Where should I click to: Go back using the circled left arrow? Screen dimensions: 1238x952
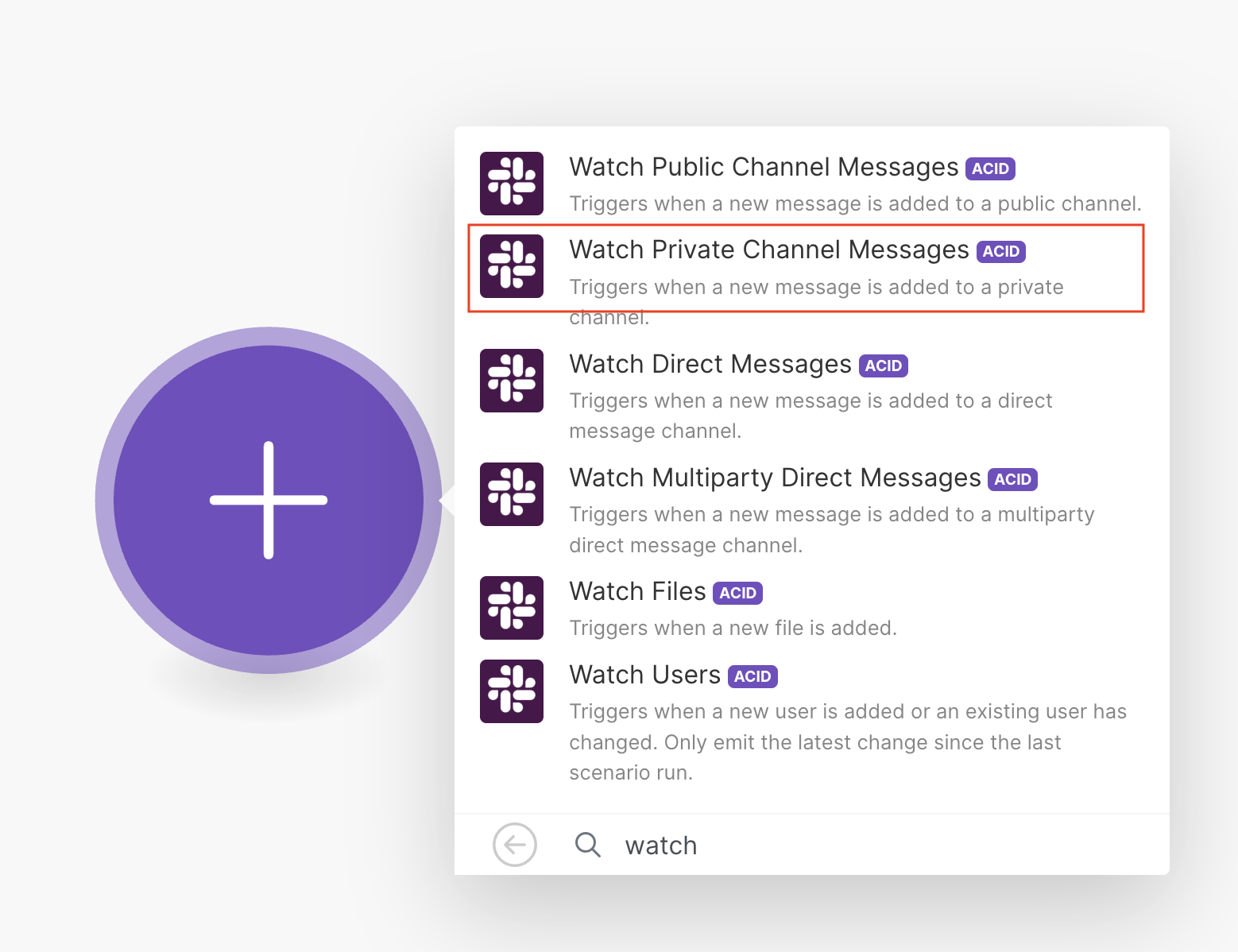pos(515,845)
